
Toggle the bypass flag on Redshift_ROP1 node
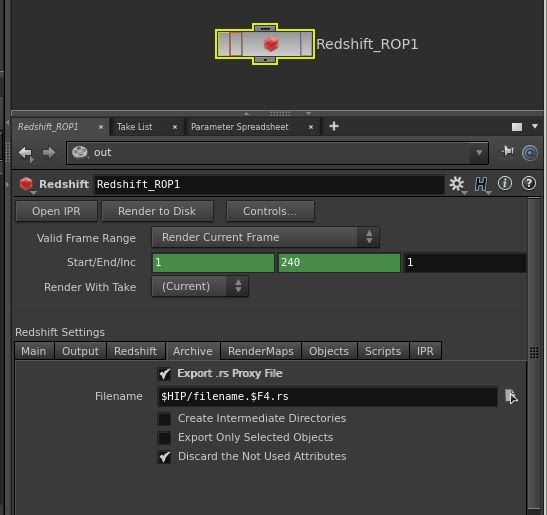coord(235,44)
